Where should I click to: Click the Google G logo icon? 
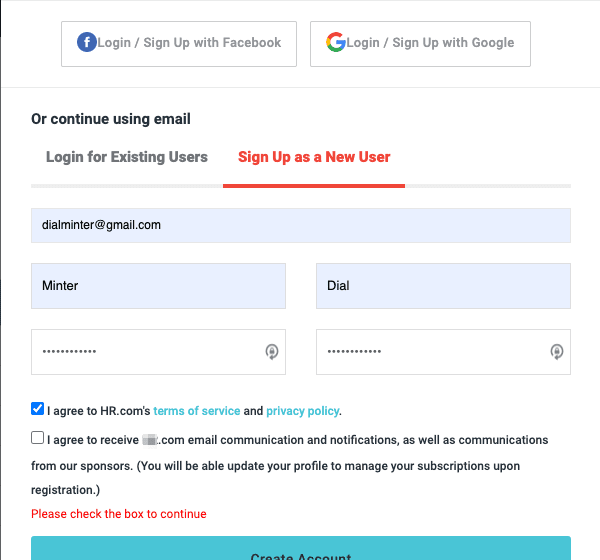[x=336, y=43]
